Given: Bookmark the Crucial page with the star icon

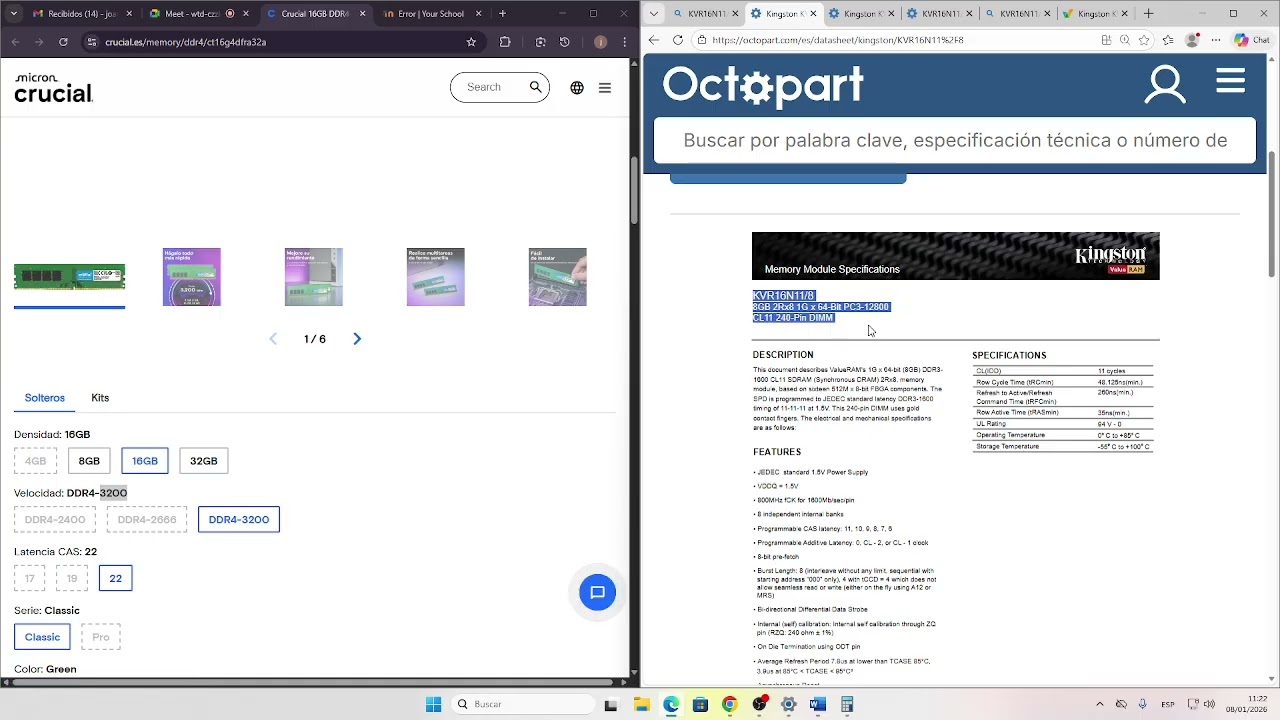Looking at the screenshot, I should pos(471,42).
